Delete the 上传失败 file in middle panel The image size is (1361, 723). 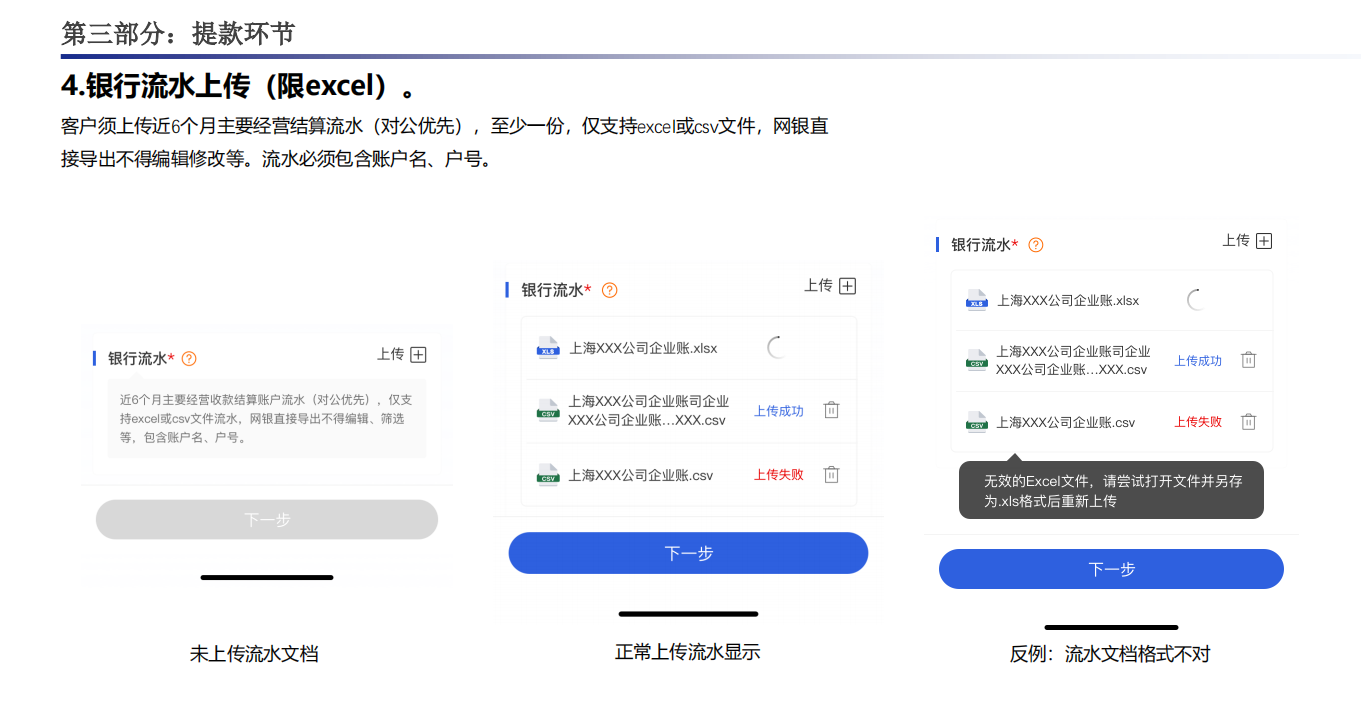click(831, 474)
